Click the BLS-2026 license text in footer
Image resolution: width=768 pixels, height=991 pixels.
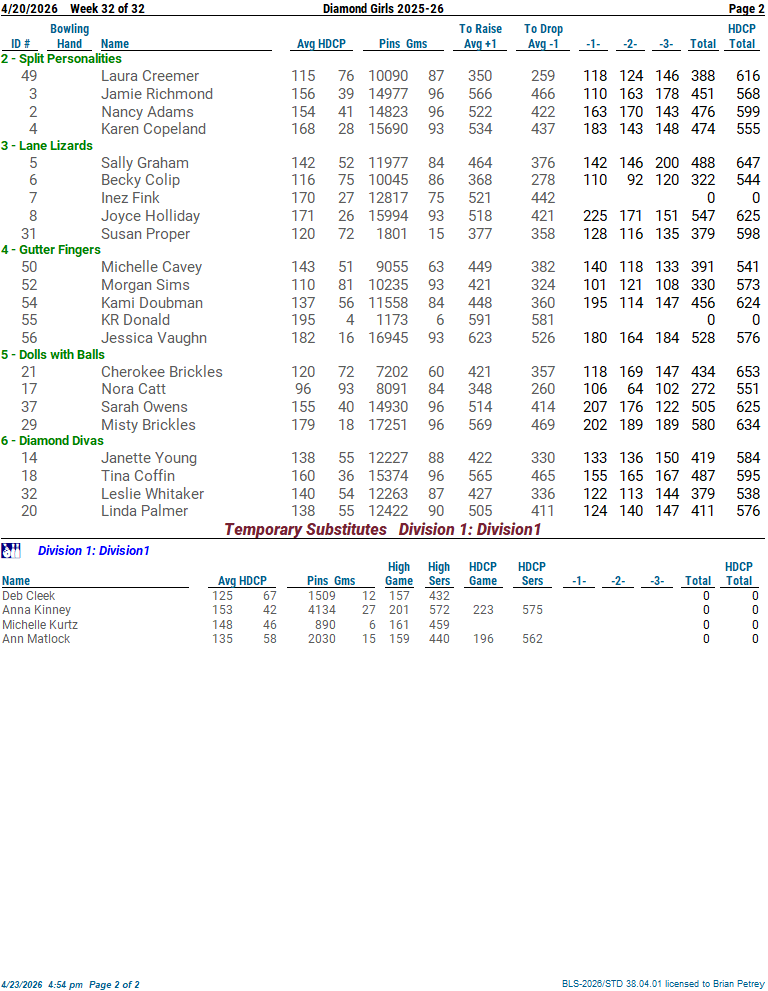pos(662,984)
